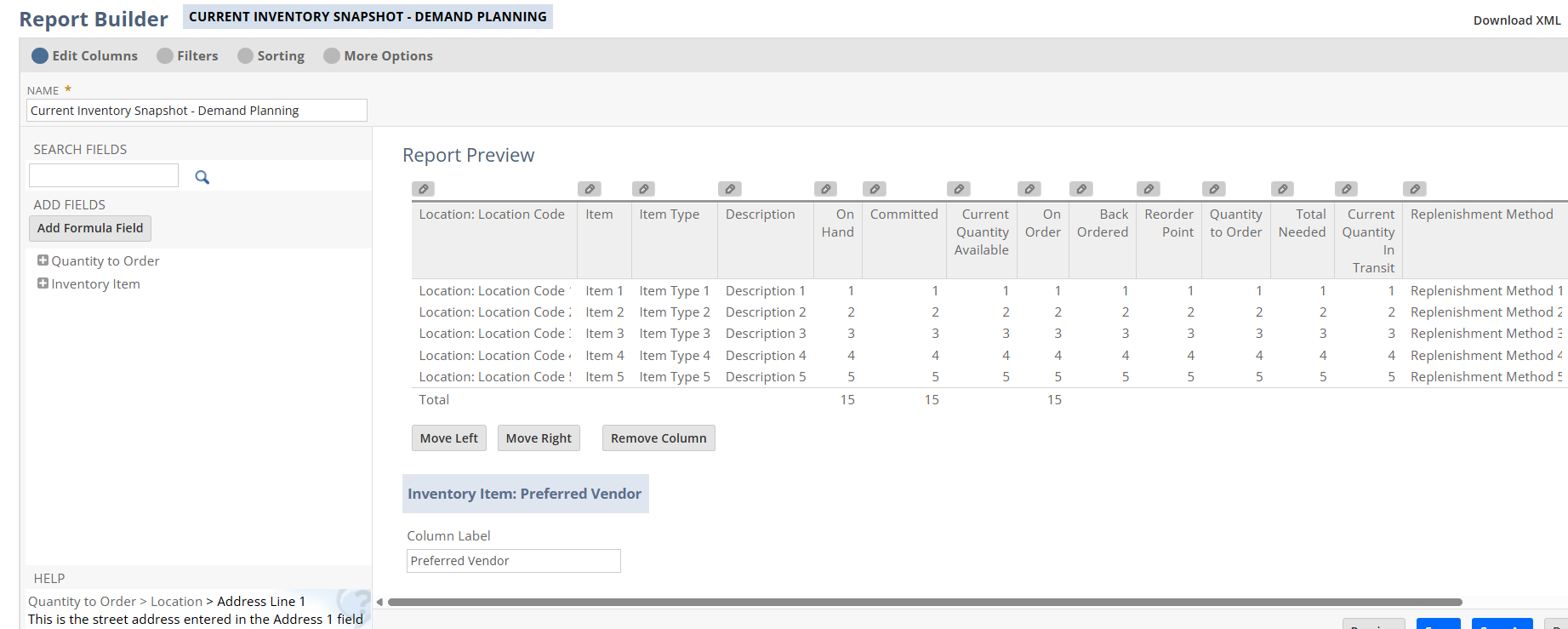1568x629 pixels.
Task: Select the Current Quantity In Transit header
Action: pyautogui.click(x=1369, y=241)
